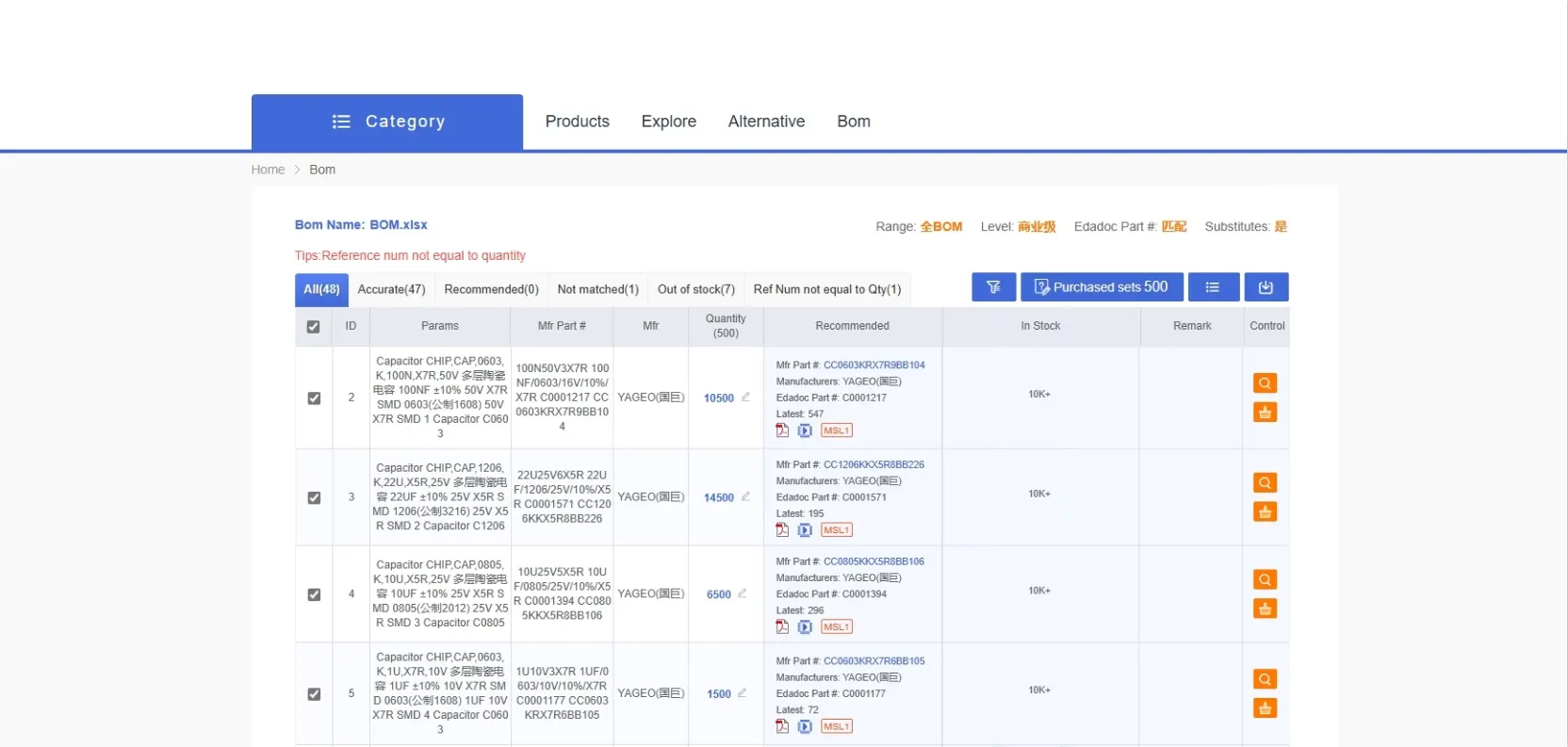Change the Level value 商业级

(1037, 227)
